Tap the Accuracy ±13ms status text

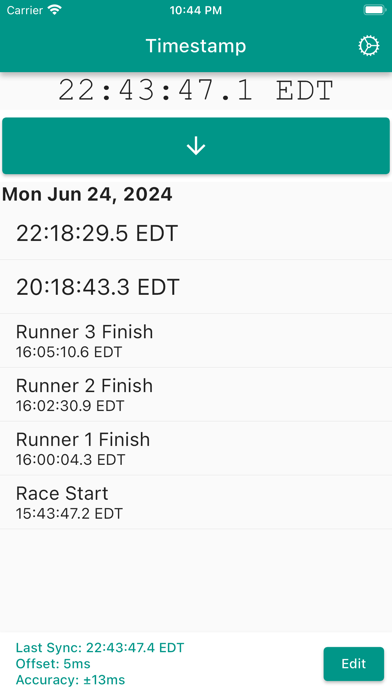(x=70, y=680)
